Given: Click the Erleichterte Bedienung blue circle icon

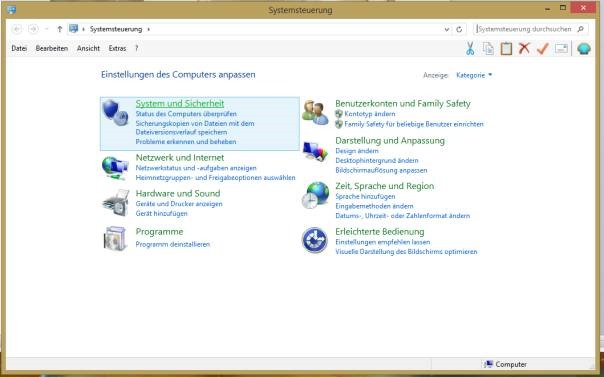Looking at the screenshot, I should [315, 240].
